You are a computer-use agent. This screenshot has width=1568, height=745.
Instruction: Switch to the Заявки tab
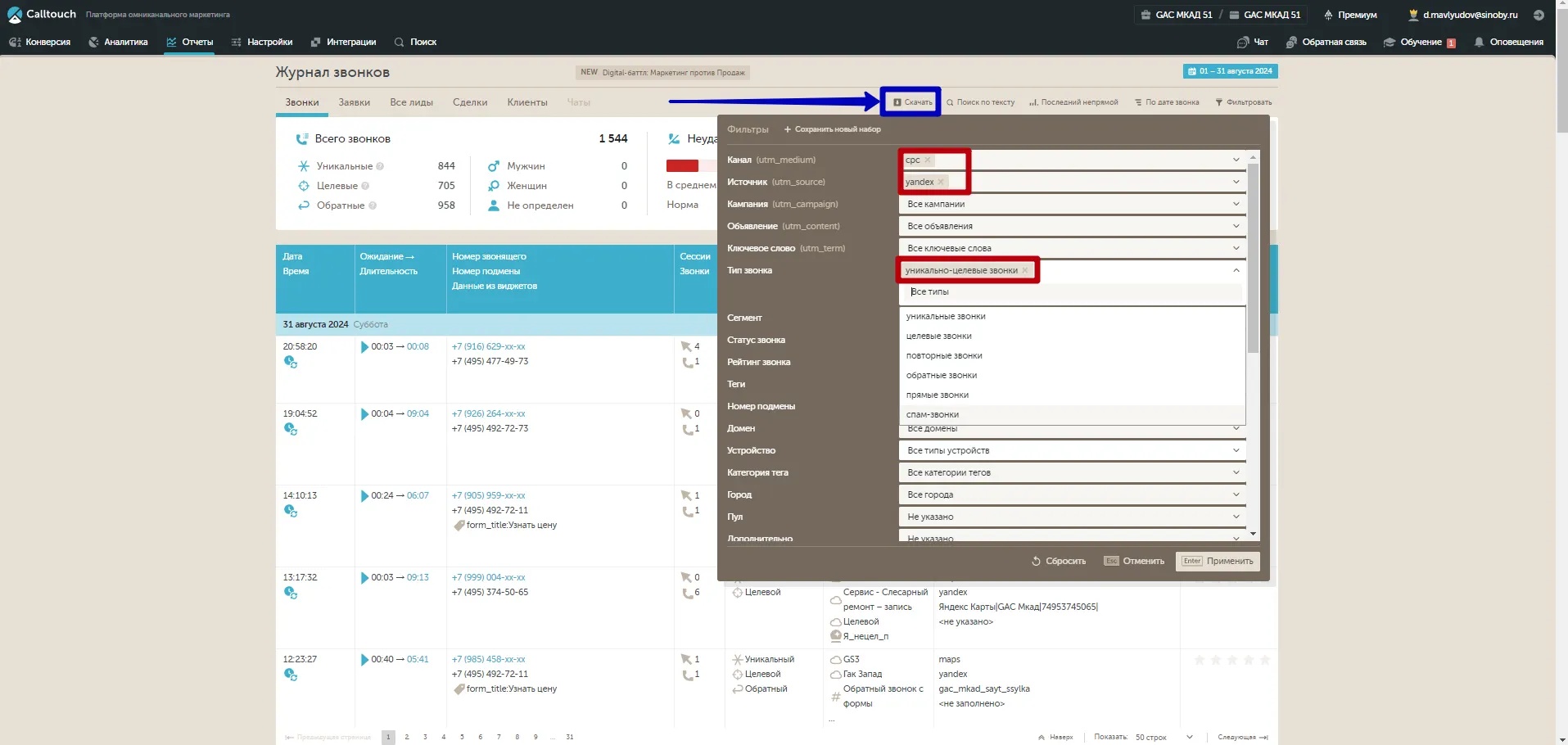pos(354,102)
